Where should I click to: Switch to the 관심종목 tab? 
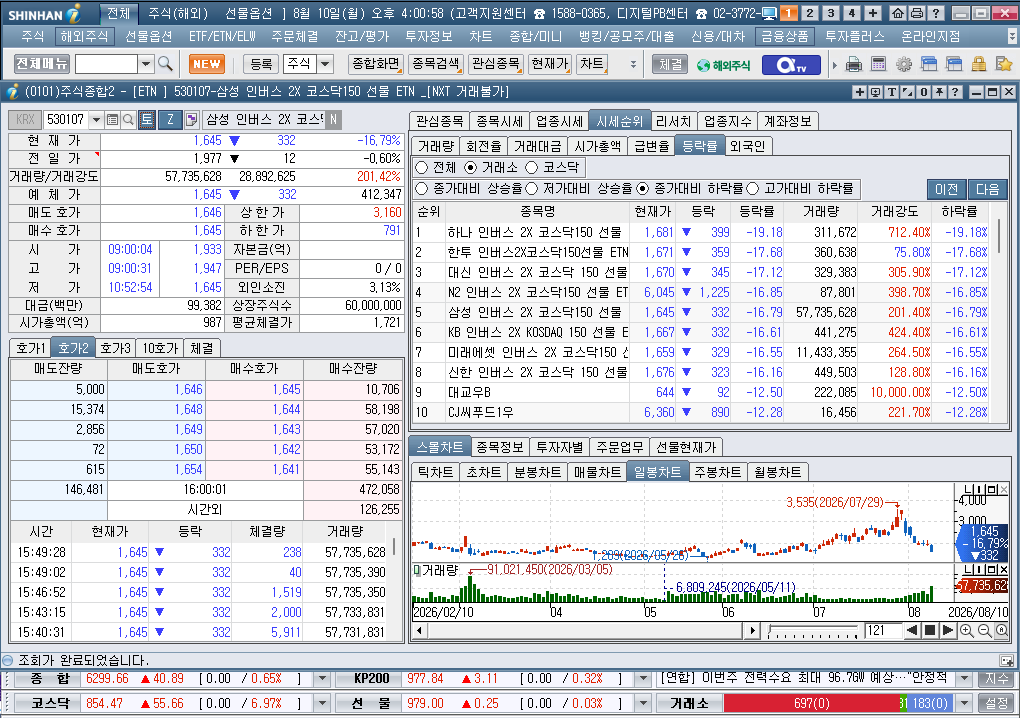(x=440, y=121)
